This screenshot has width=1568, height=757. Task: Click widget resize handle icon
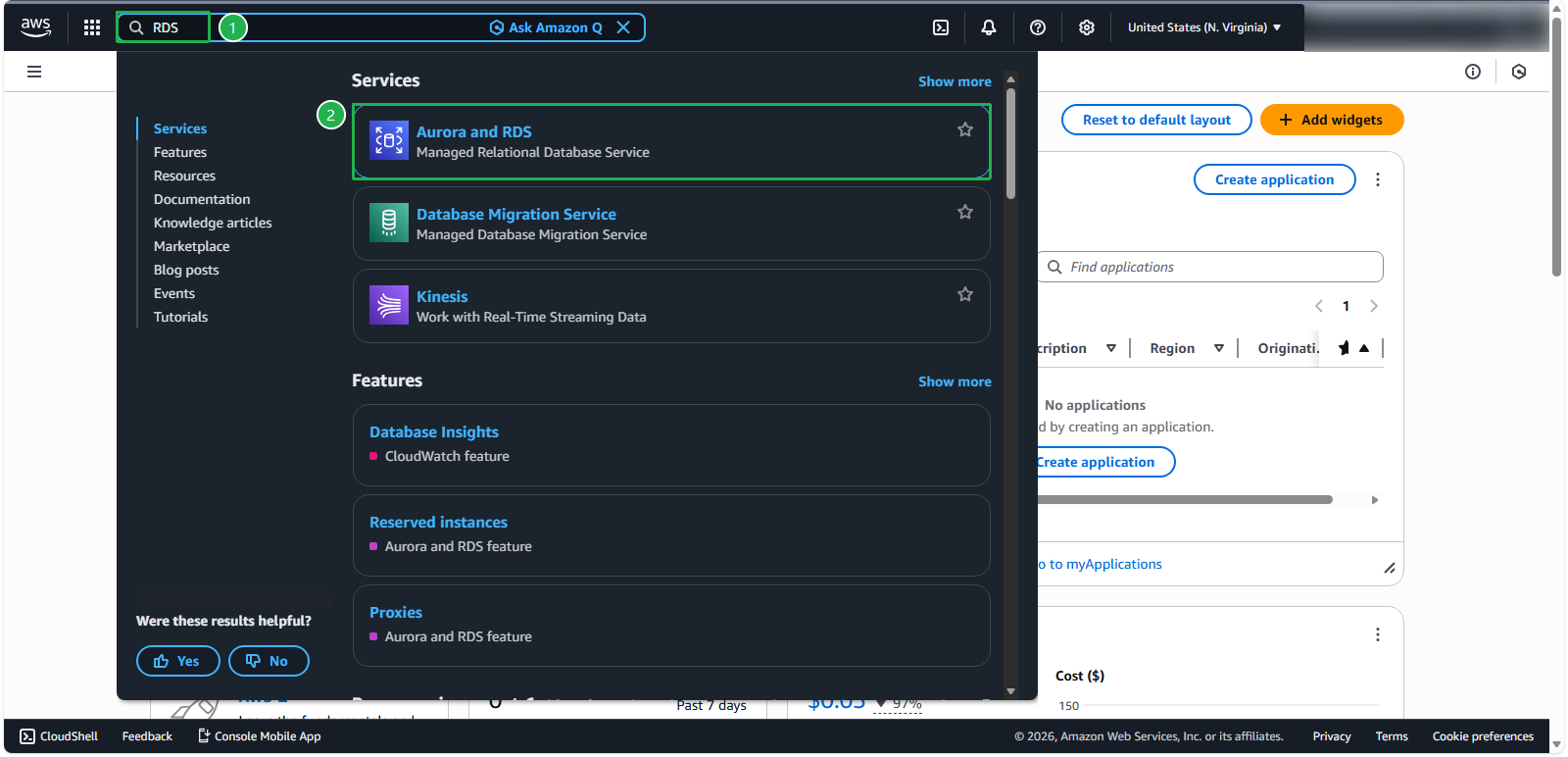tap(1390, 568)
